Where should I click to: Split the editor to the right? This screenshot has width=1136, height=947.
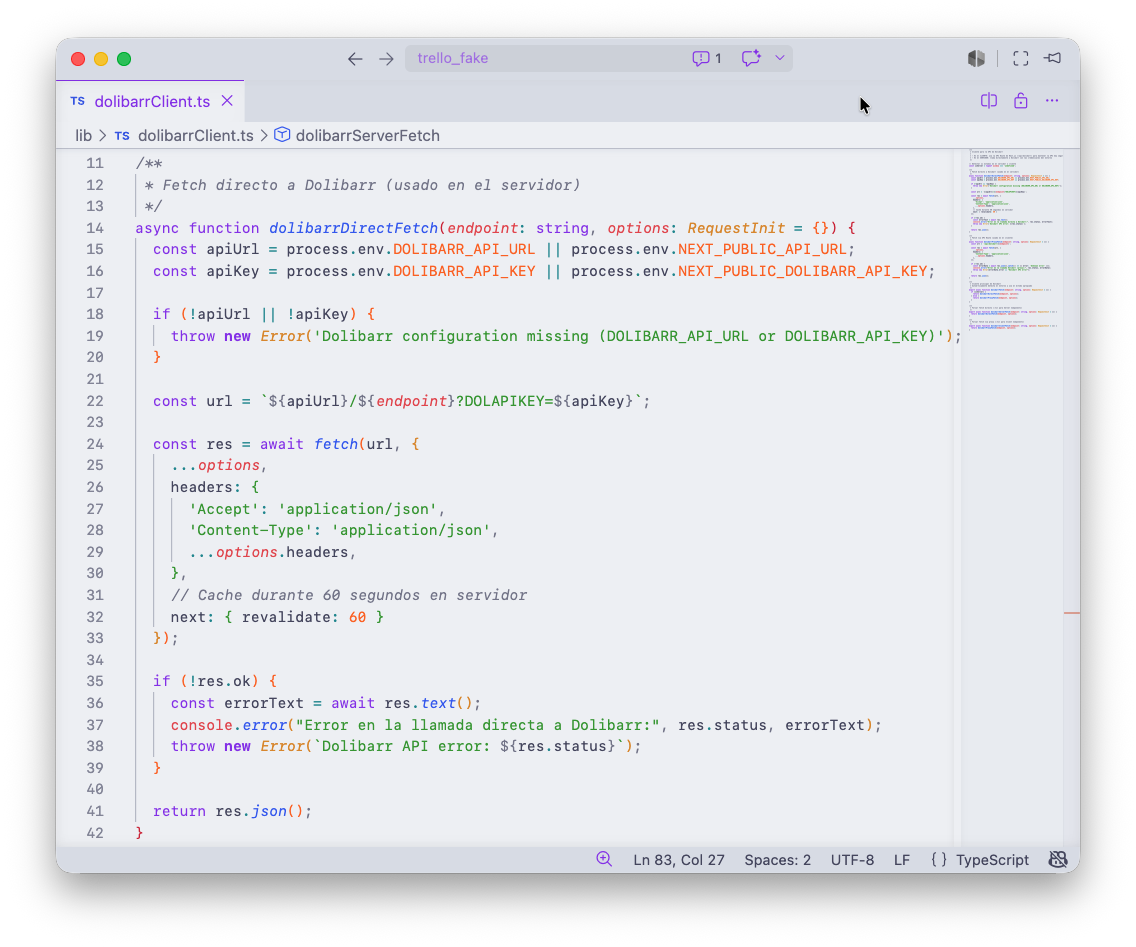point(989,101)
